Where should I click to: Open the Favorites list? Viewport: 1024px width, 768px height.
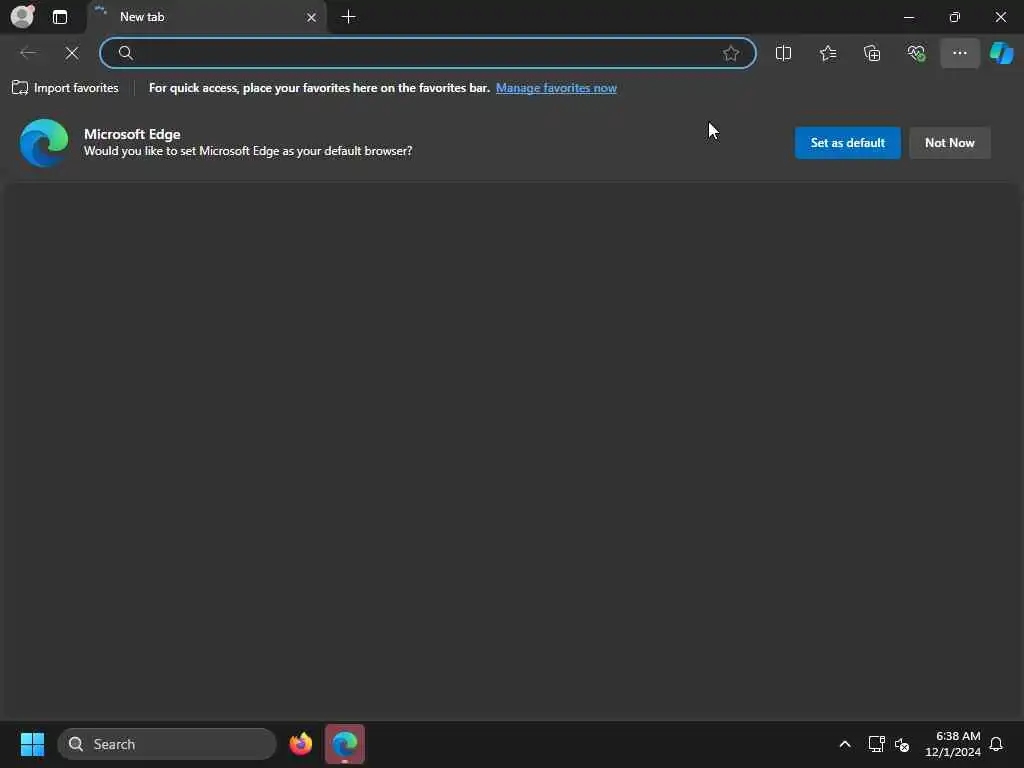click(x=827, y=53)
